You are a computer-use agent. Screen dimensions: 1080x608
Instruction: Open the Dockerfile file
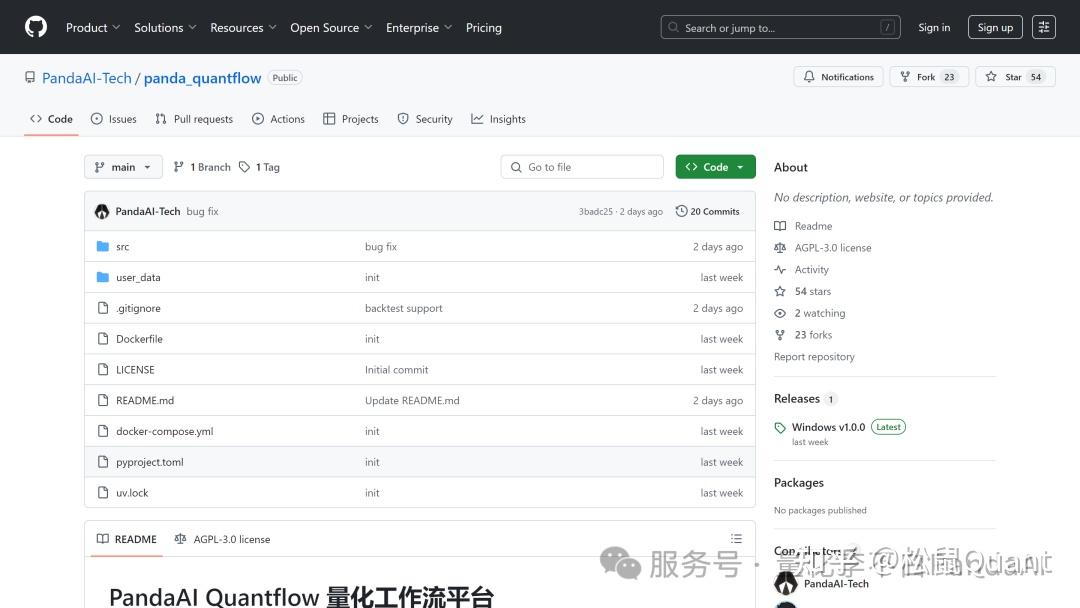tap(139, 339)
